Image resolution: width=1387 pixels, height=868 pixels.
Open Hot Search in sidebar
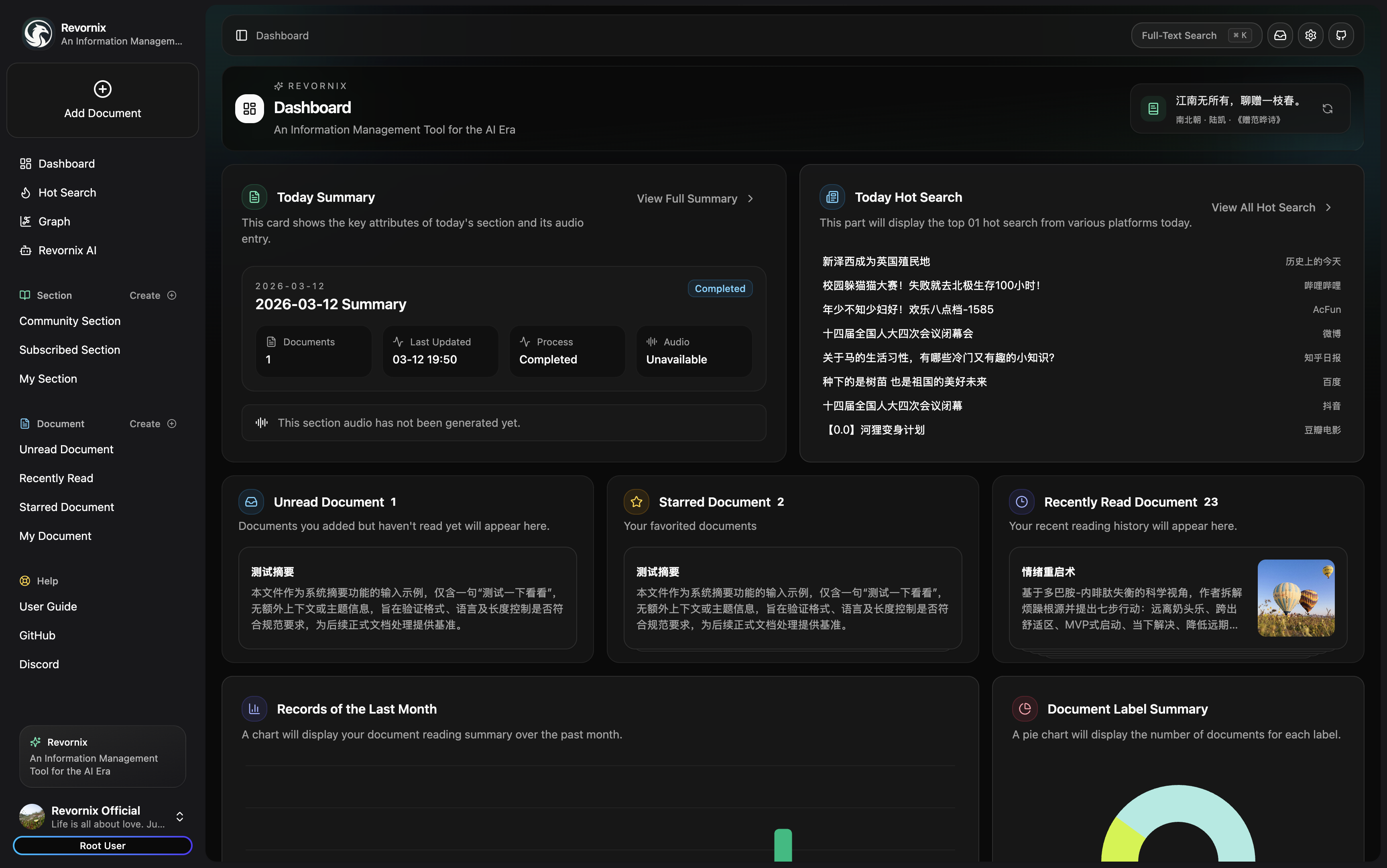67,193
